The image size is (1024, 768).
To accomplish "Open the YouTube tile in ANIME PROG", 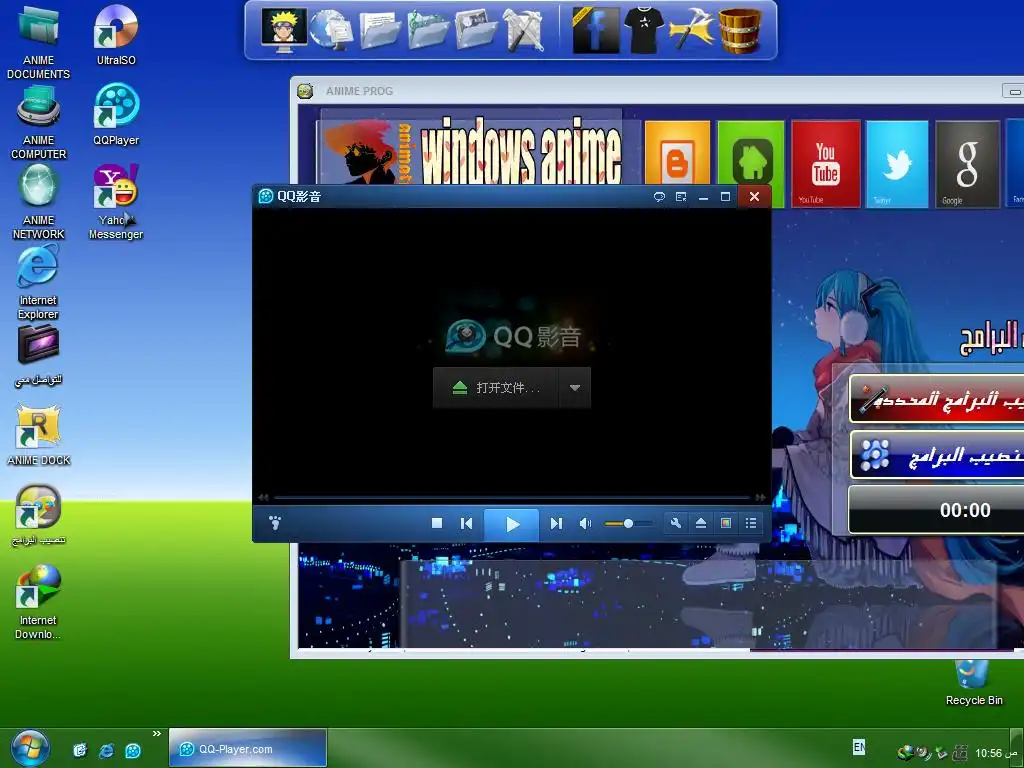I will coord(825,163).
